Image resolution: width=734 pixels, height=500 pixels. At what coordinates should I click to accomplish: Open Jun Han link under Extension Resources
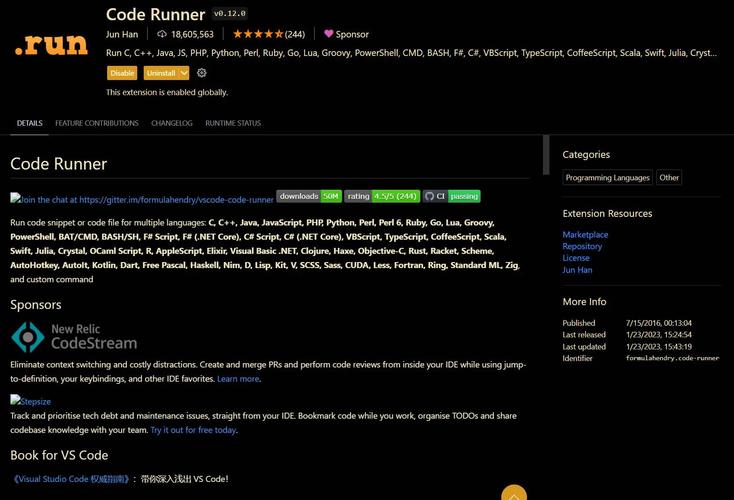(577, 270)
